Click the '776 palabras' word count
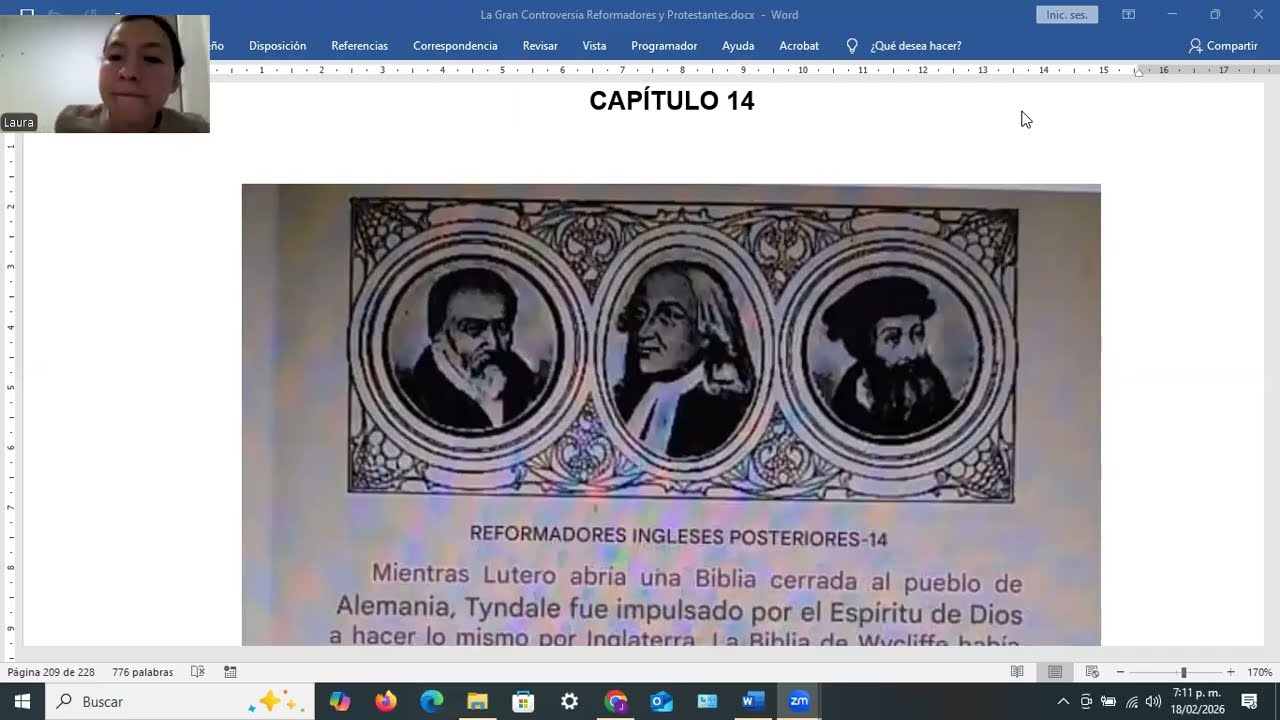Screen dimensions: 1280x720 pos(142,672)
